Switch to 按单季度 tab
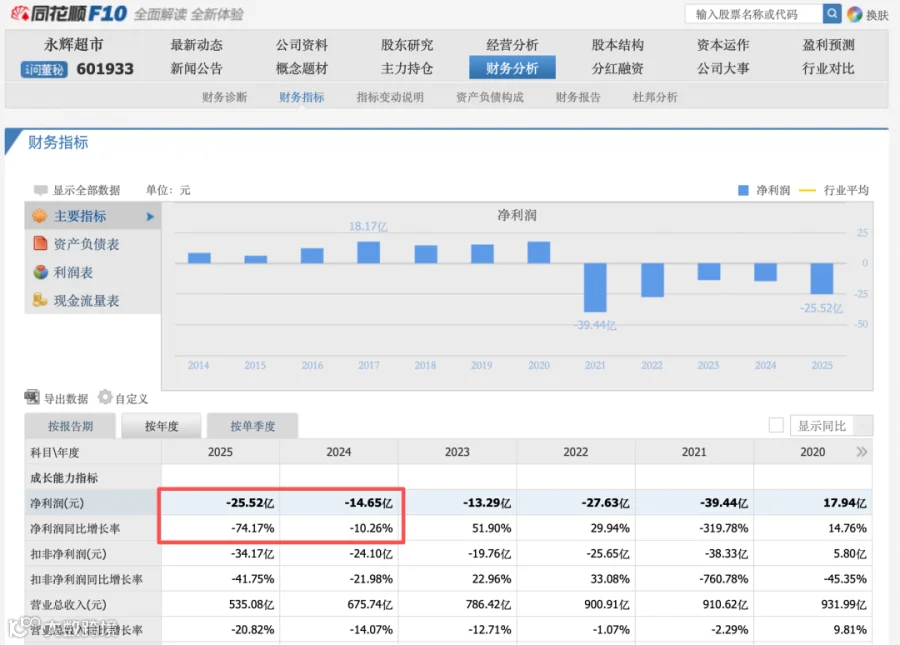The height and width of the screenshot is (645, 900). [253, 426]
